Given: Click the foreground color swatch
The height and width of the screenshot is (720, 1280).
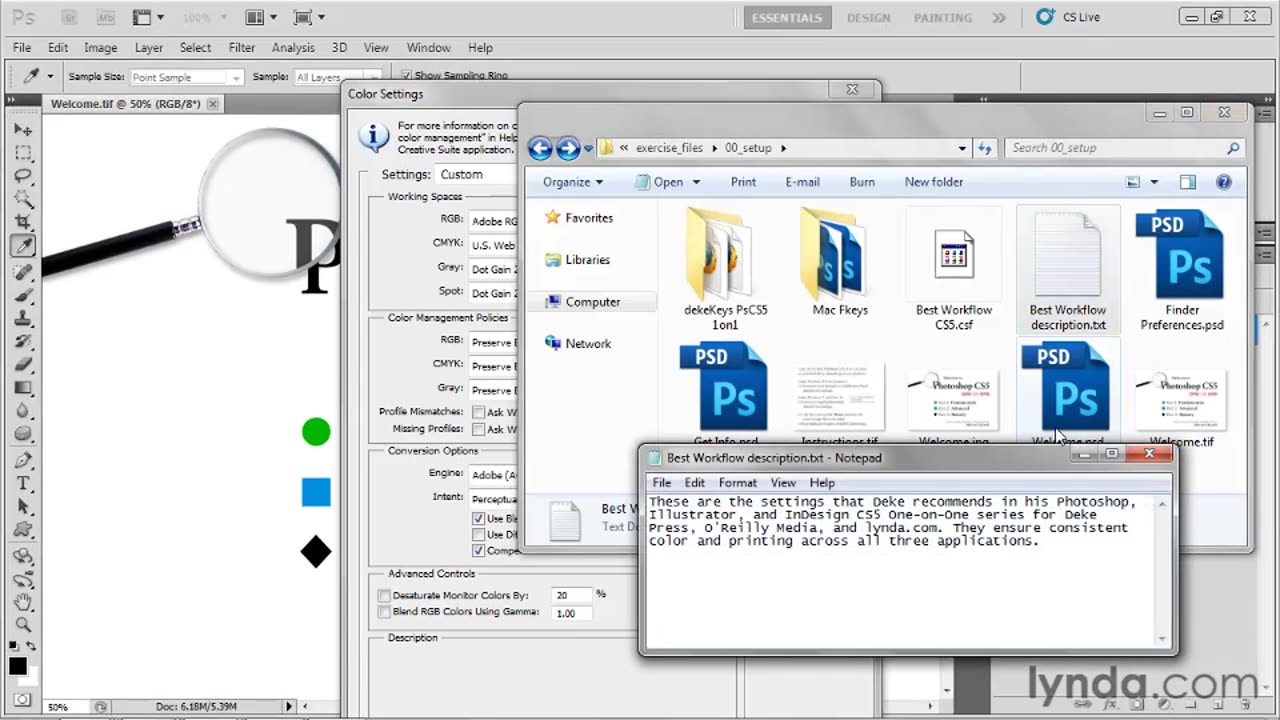Looking at the screenshot, I should [x=18, y=666].
